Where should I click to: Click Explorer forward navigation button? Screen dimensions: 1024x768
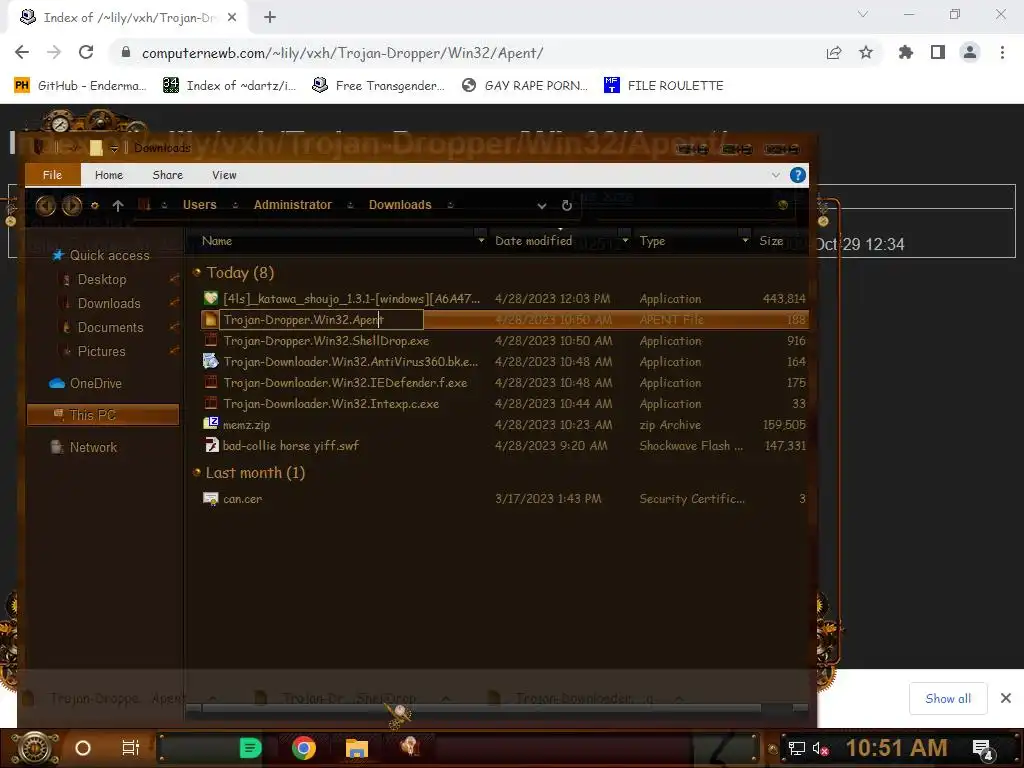(72, 206)
